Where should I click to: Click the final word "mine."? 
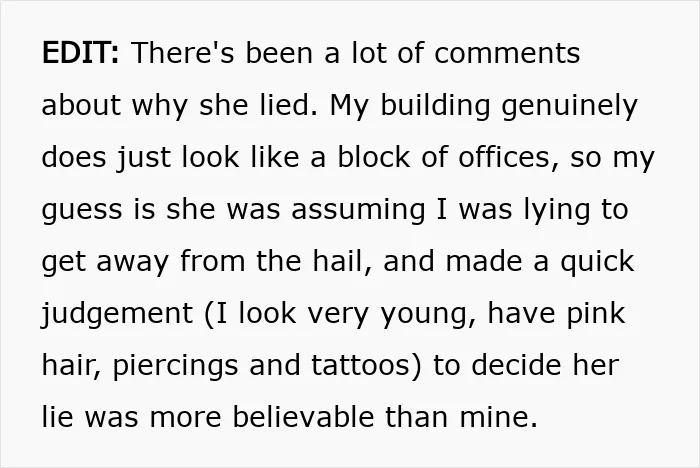tap(498, 416)
